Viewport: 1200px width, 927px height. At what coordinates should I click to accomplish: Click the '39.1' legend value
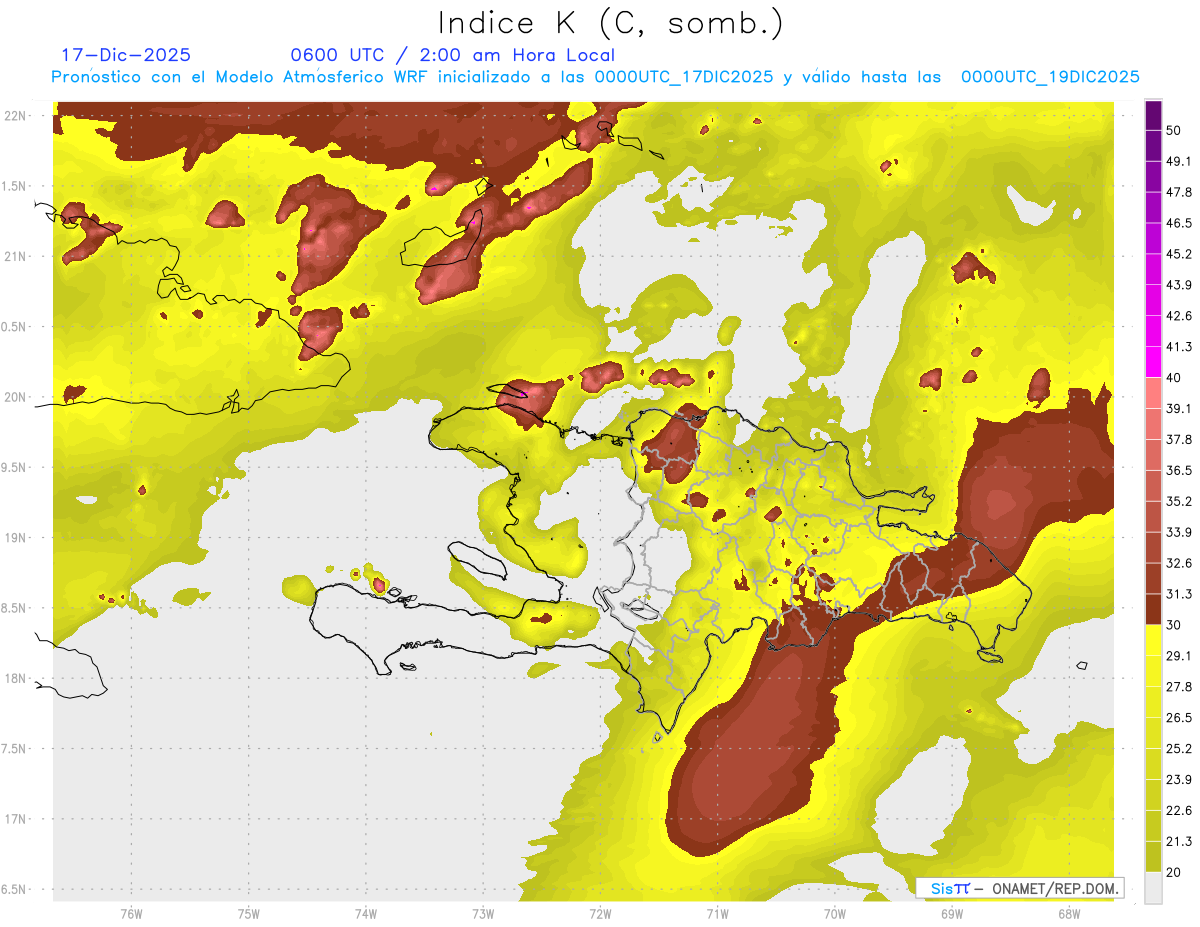[1178, 408]
